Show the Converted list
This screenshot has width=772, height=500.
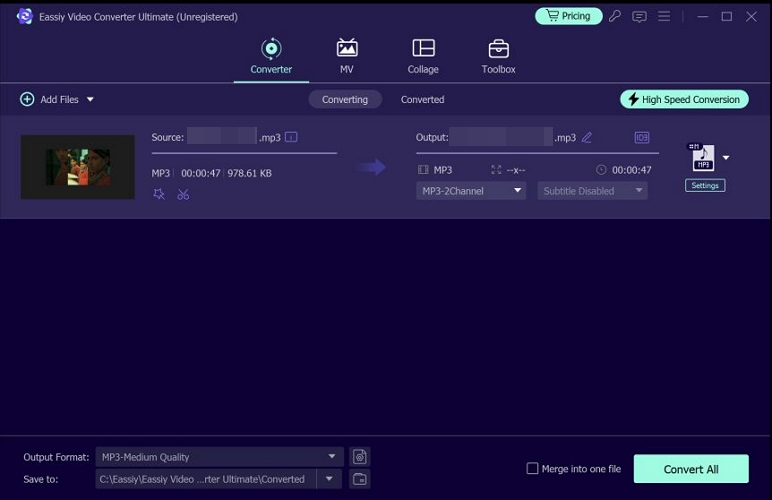point(422,99)
